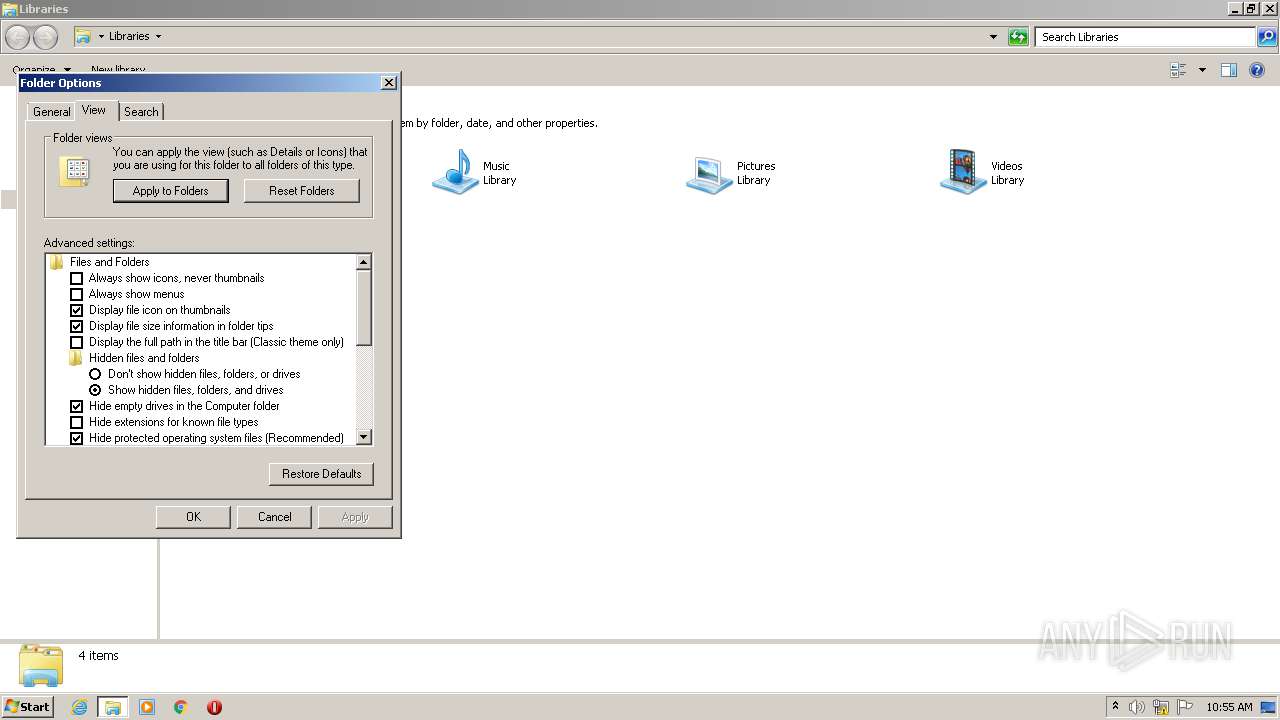1280x720 pixels.
Task: Click in the Search Libraries field
Action: (x=1145, y=37)
